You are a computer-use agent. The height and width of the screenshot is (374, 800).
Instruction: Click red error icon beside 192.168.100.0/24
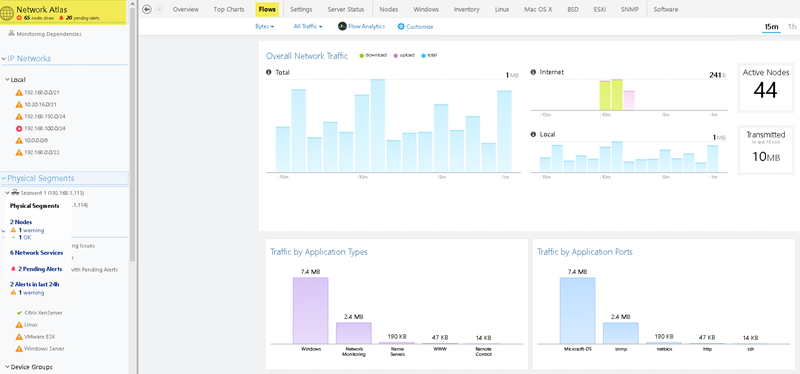pos(19,129)
